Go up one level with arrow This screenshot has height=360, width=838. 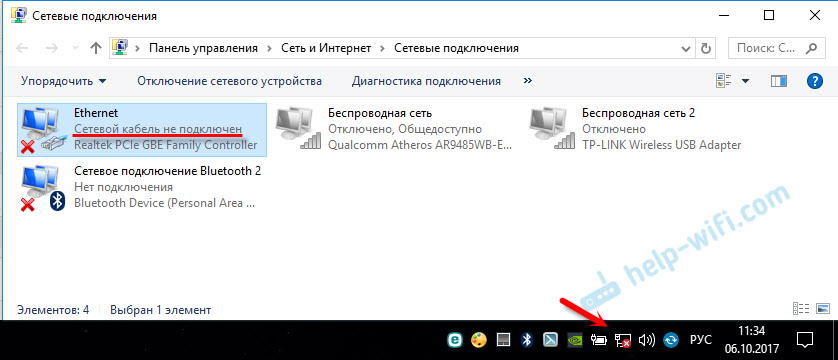coord(96,48)
